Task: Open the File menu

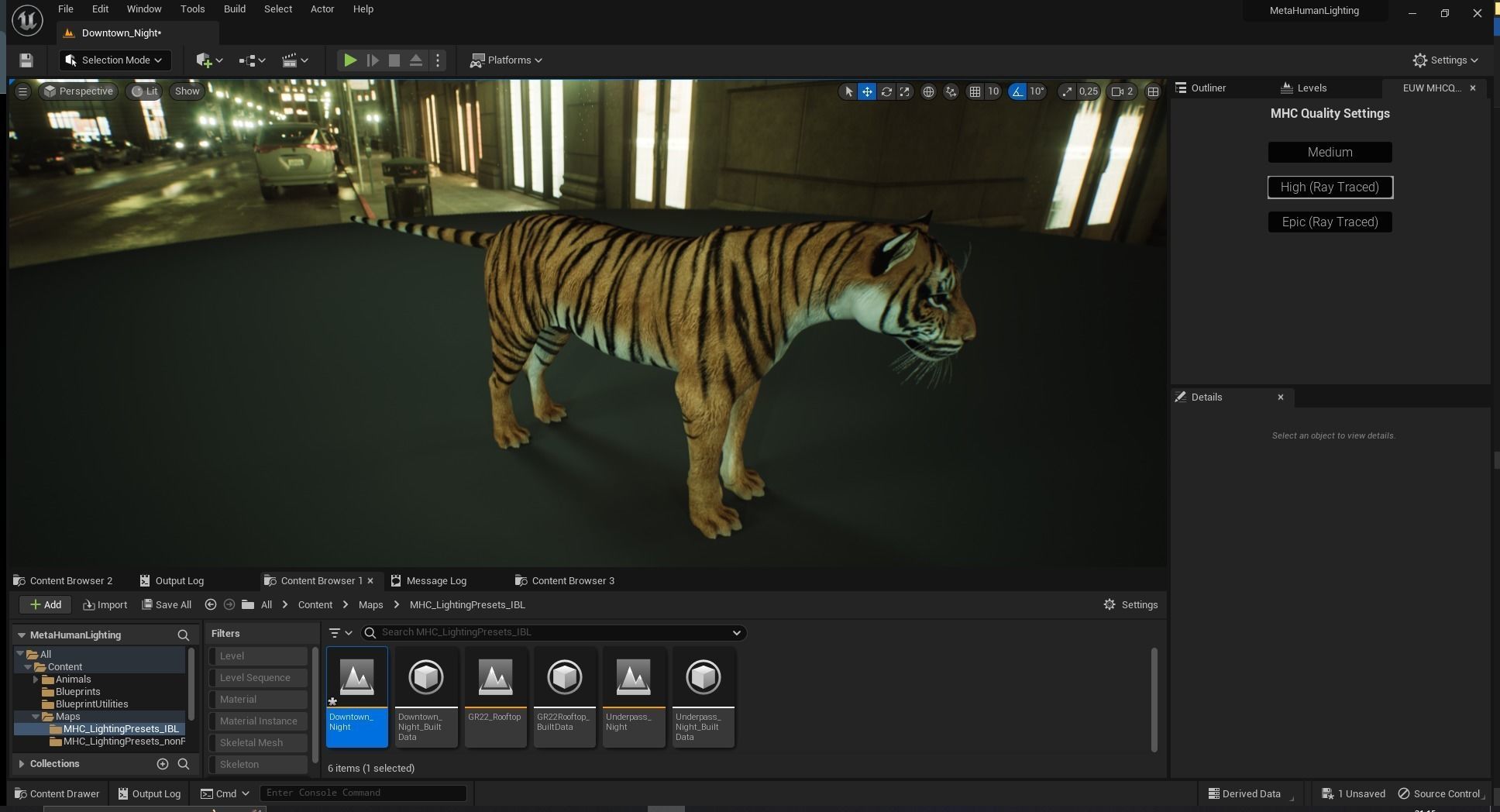Action: [x=66, y=9]
